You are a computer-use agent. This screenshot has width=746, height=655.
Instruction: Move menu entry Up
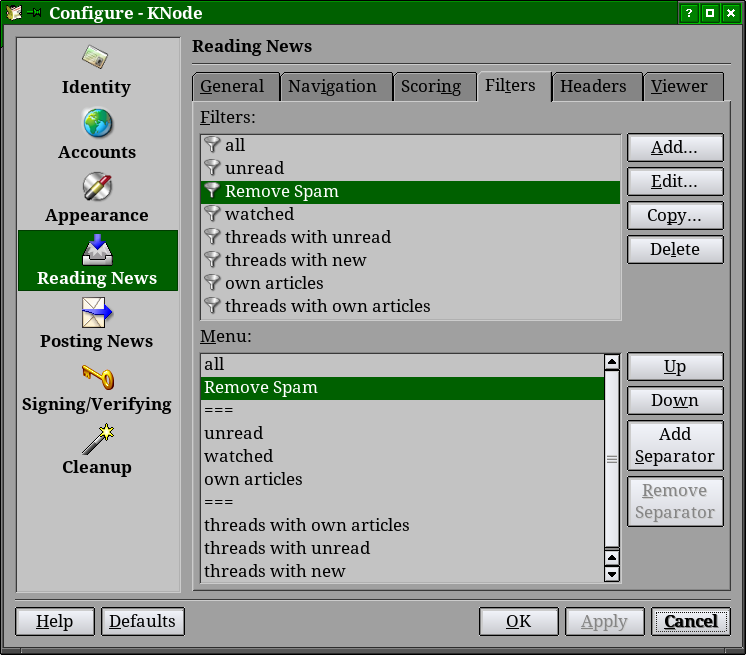(675, 367)
